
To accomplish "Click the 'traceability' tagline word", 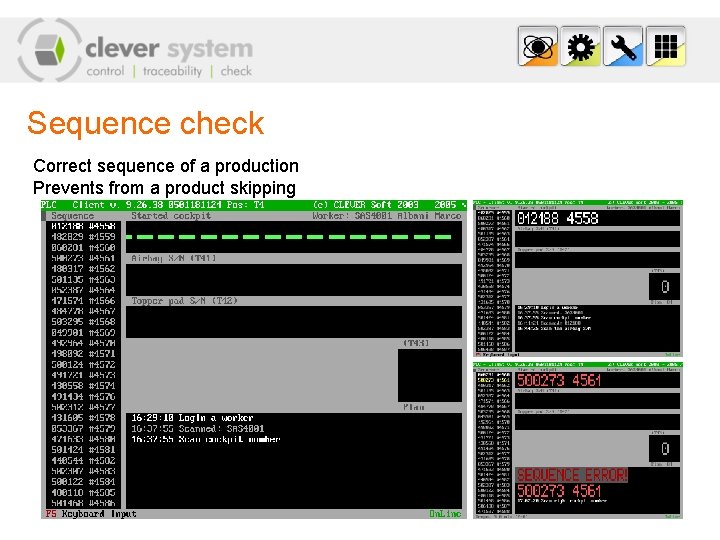I will [172, 71].
